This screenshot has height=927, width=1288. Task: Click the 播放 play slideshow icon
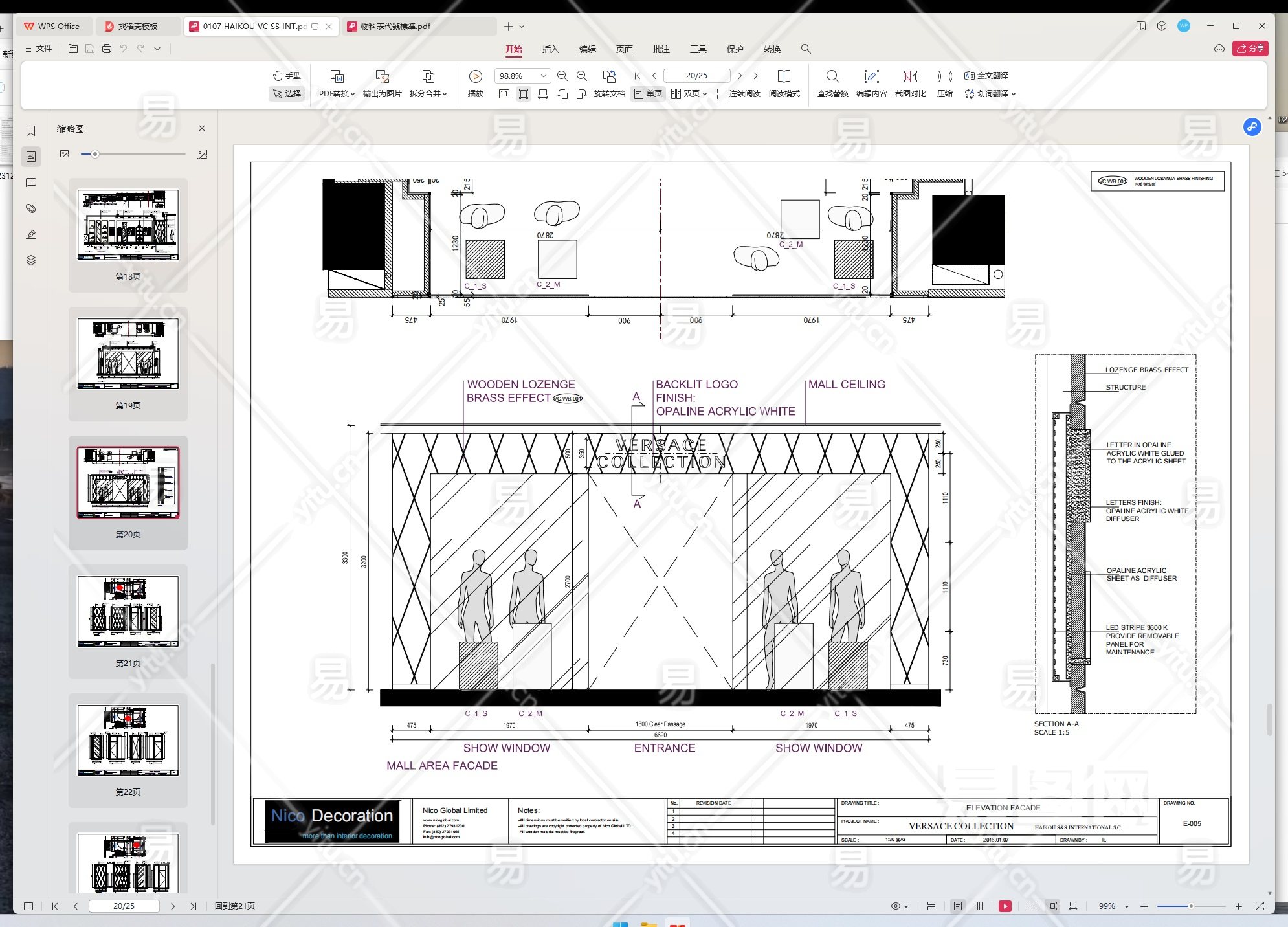click(475, 76)
